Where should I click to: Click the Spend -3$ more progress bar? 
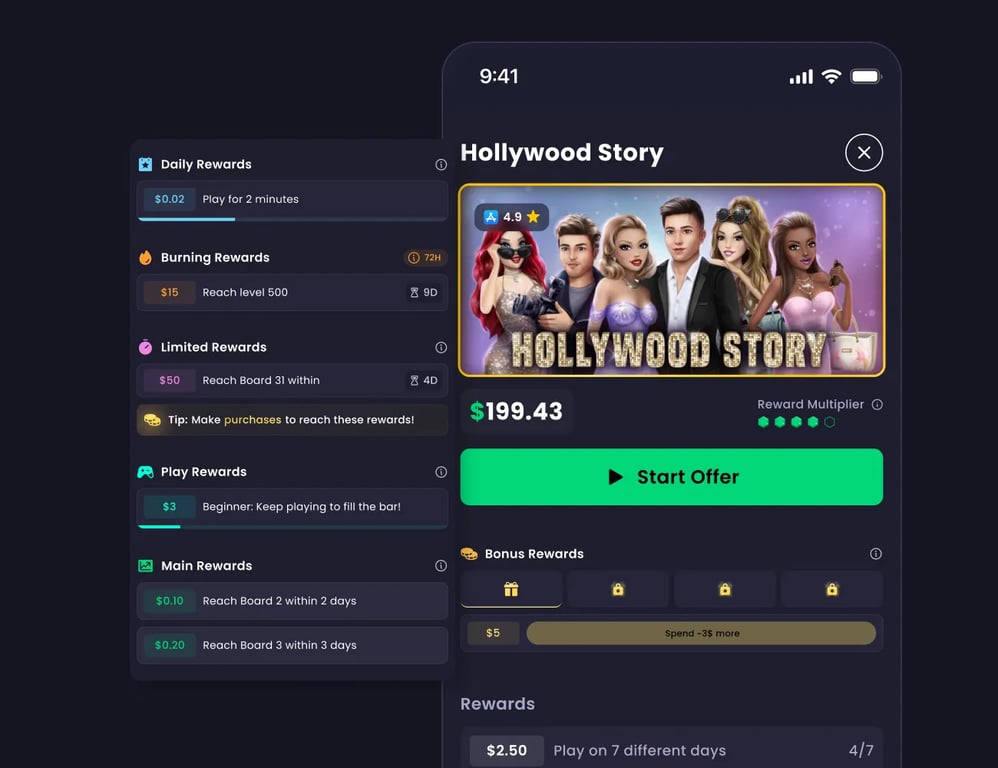pos(701,633)
